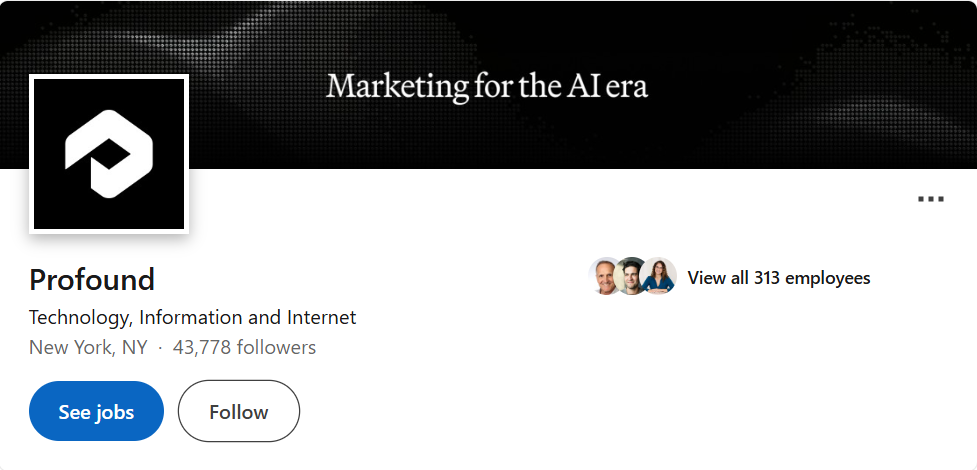Viewport: 977px width, 470px height.
Task: Click the stacked employee avatars group
Action: pyautogui.click(x=632, y=276)
